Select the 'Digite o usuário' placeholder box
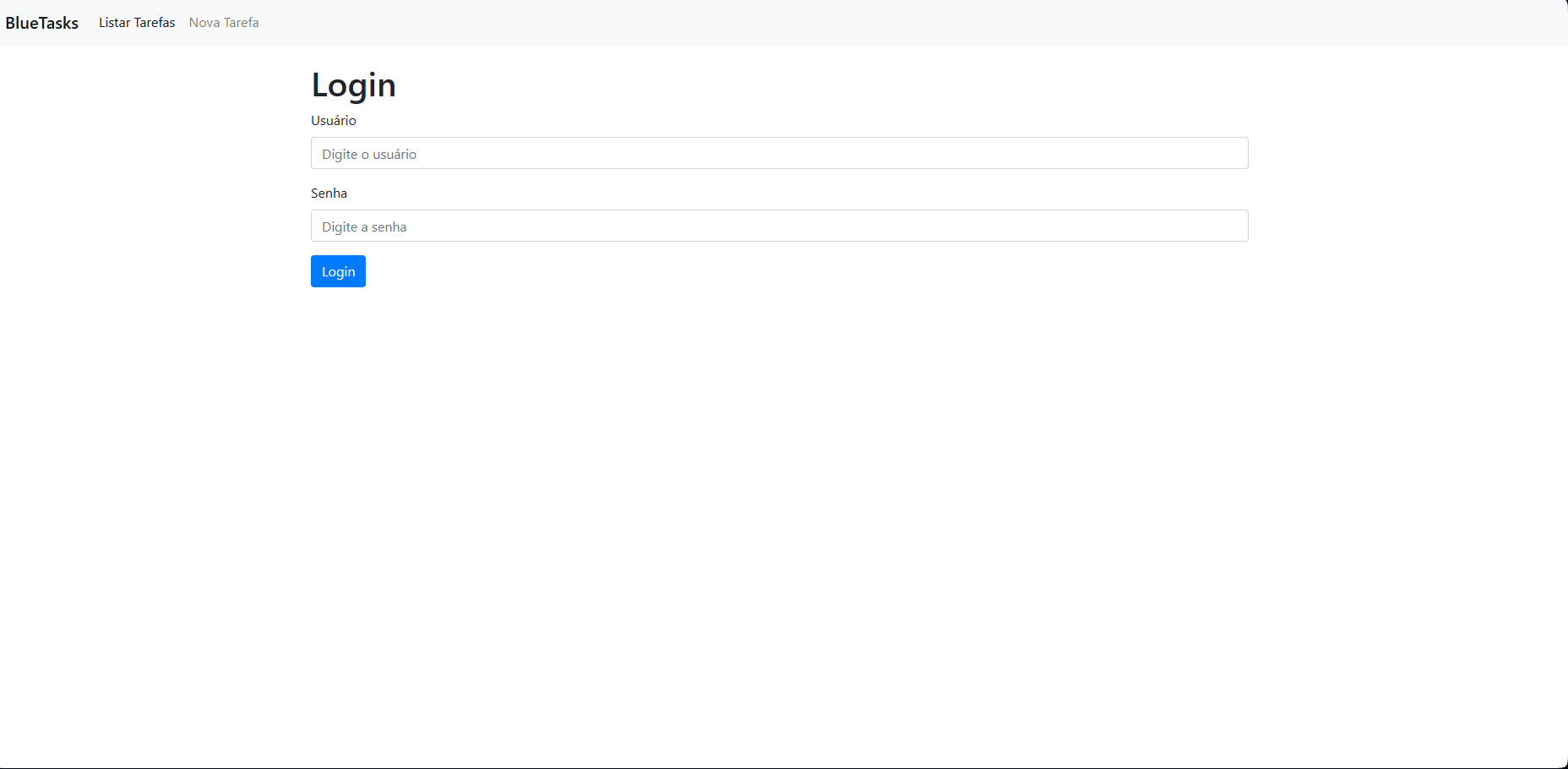The width and height of the screenshot is (1568, 769). click(779, 153)
